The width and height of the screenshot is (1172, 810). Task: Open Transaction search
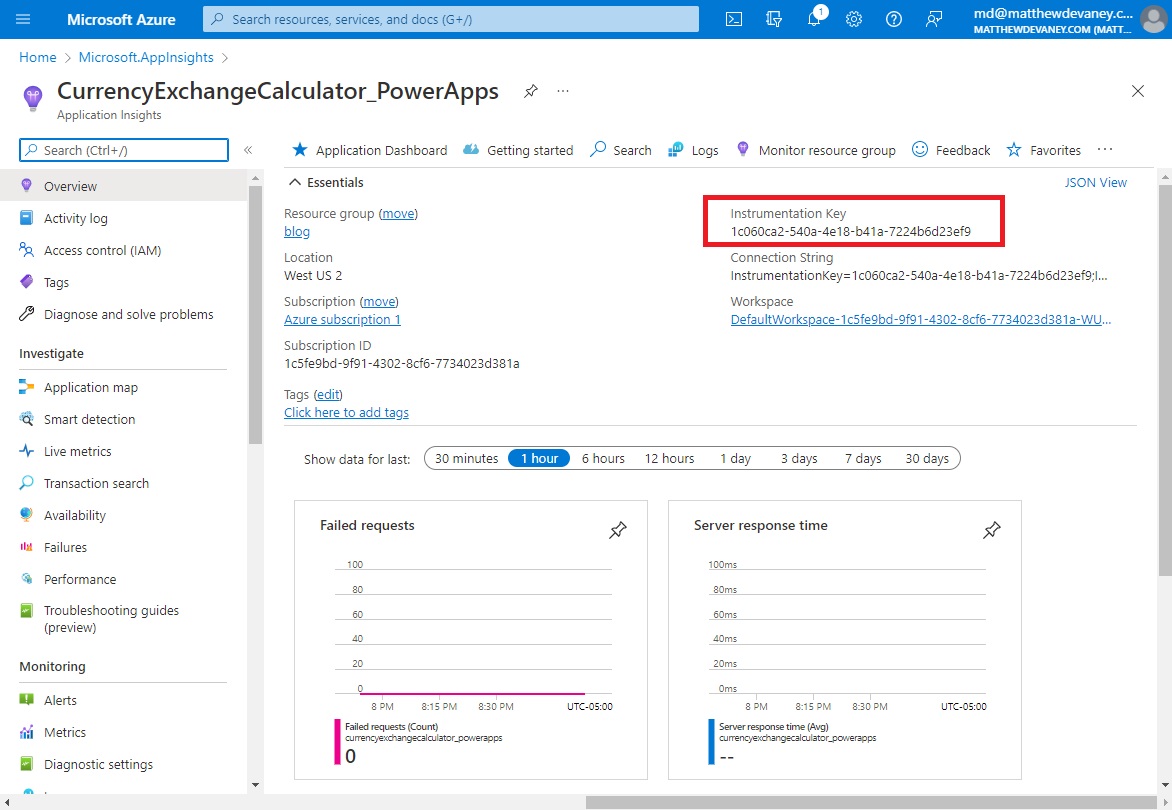click(95, 483)
